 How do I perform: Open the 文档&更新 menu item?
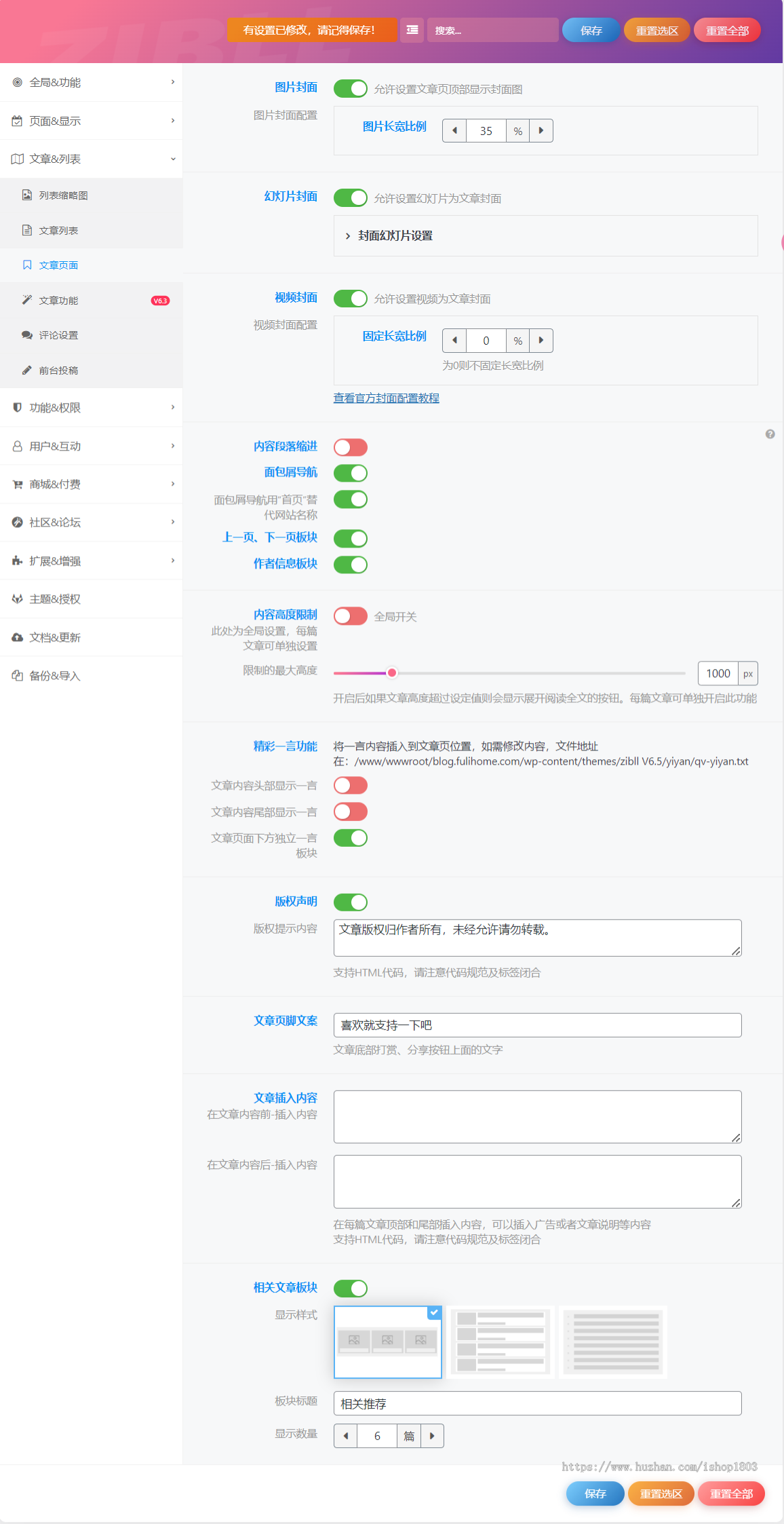pyautogui.click(x=91, y=637)
